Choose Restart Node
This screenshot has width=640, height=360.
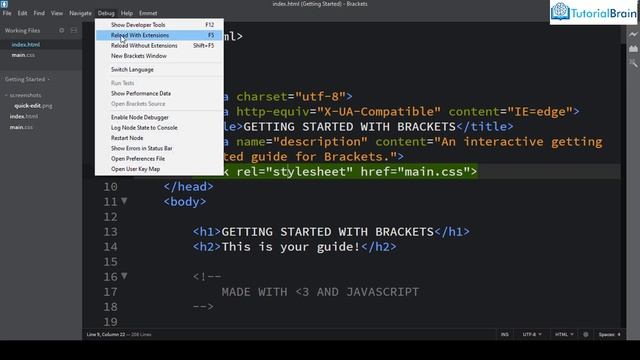click(x=159, y=138)
